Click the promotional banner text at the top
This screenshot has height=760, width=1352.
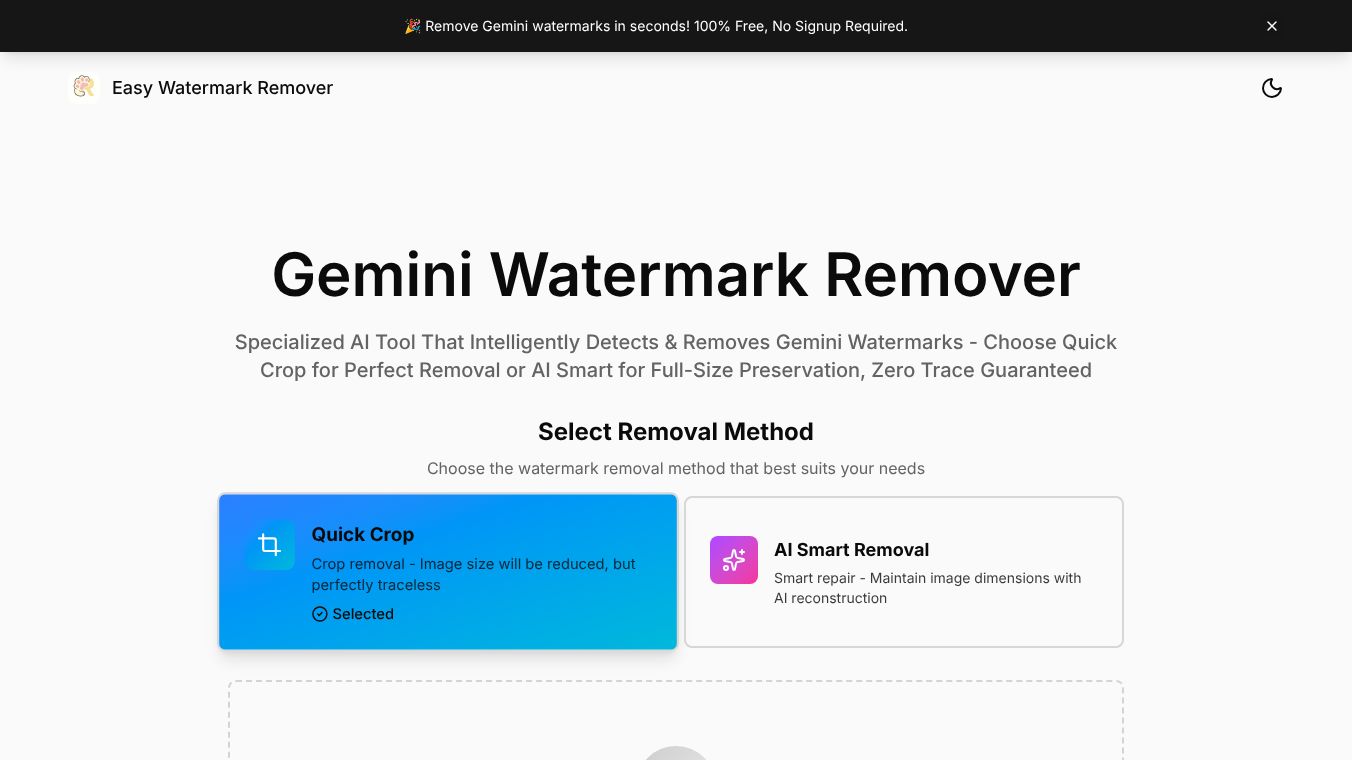point(666,26)
